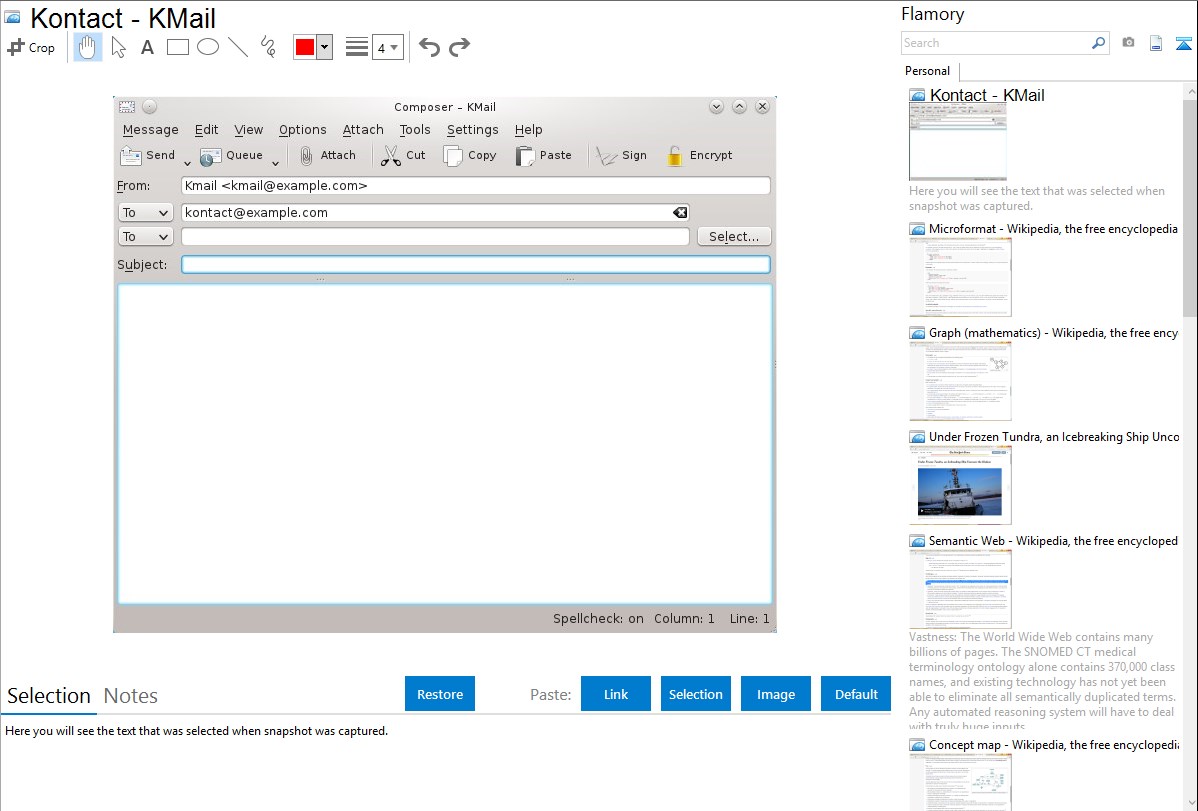This screenshot has height=811, width=1198.
Task: Open the Under Frozen Tundra snapshot thumbnail
Action: point(960,485)
